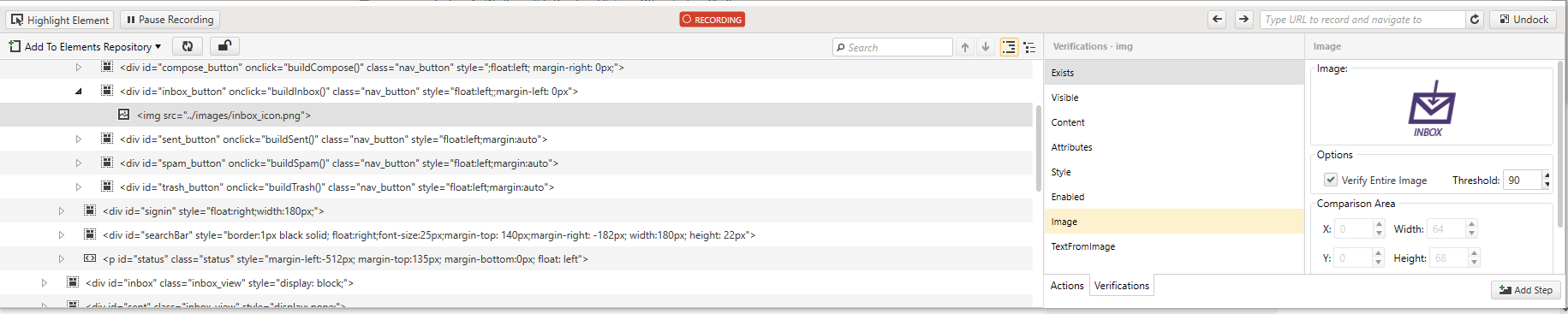This screenshot has height=314, width=1568.
Task: Expand the compose_button div node
Action: tap(78, 68)
